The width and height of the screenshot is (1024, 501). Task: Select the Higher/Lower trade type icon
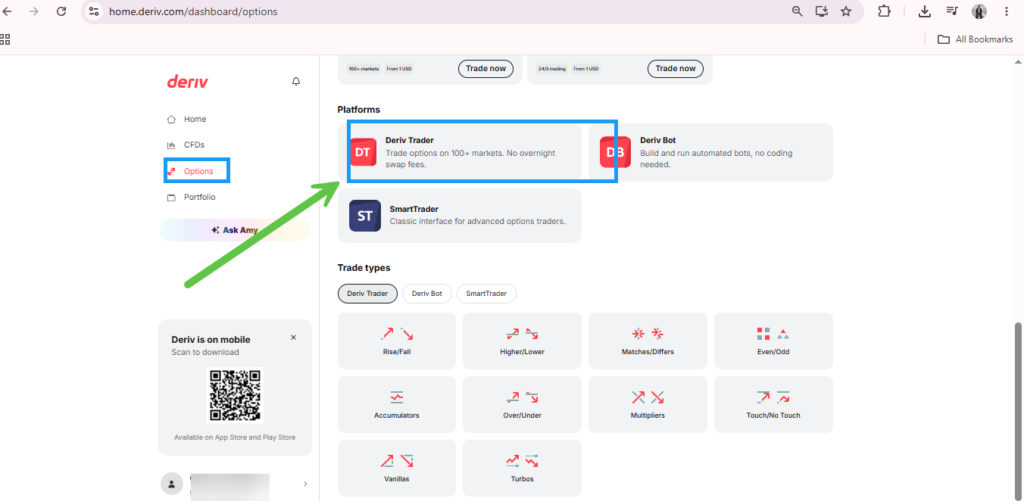522,334
